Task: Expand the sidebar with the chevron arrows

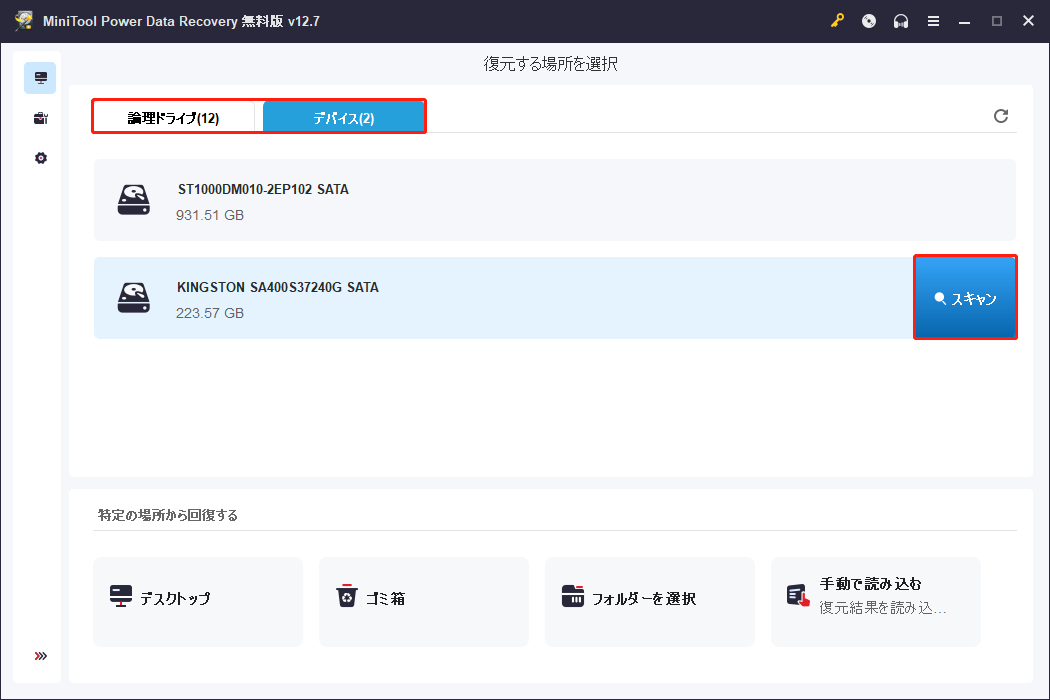Action: 40,655
